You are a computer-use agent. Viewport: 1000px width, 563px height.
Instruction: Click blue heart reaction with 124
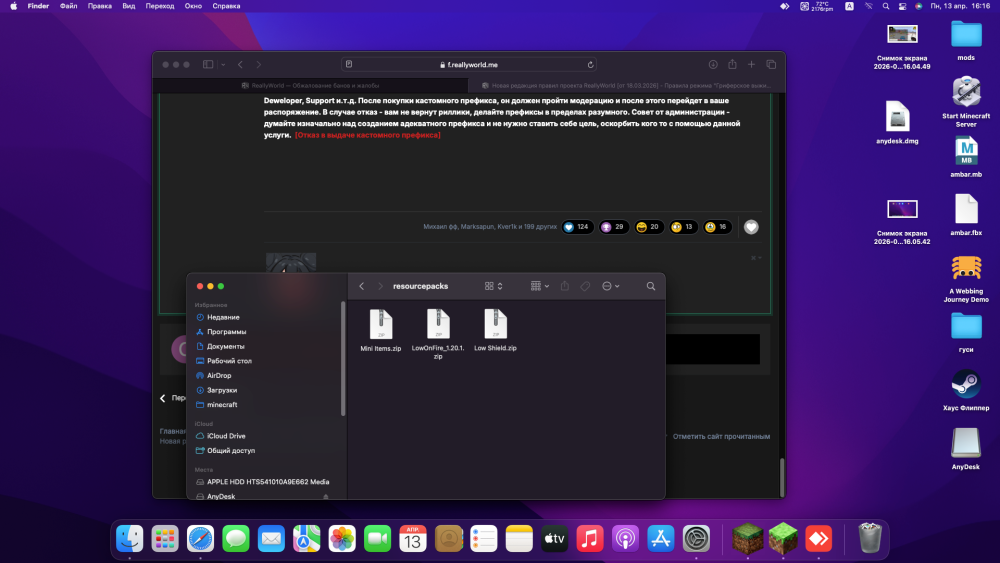pyautogui.click(x=577, y=227)
